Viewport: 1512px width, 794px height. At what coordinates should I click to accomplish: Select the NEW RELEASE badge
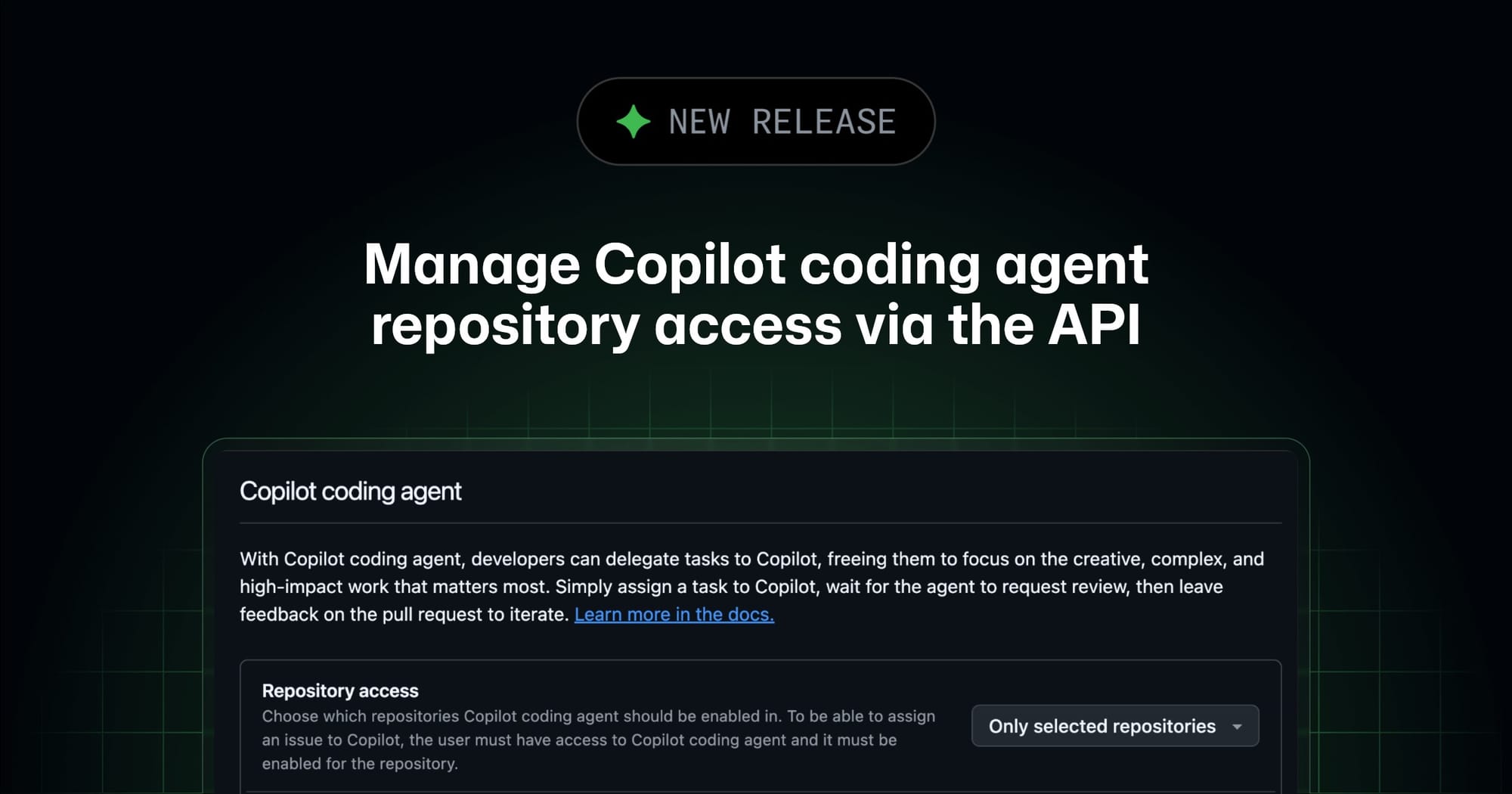756,121
